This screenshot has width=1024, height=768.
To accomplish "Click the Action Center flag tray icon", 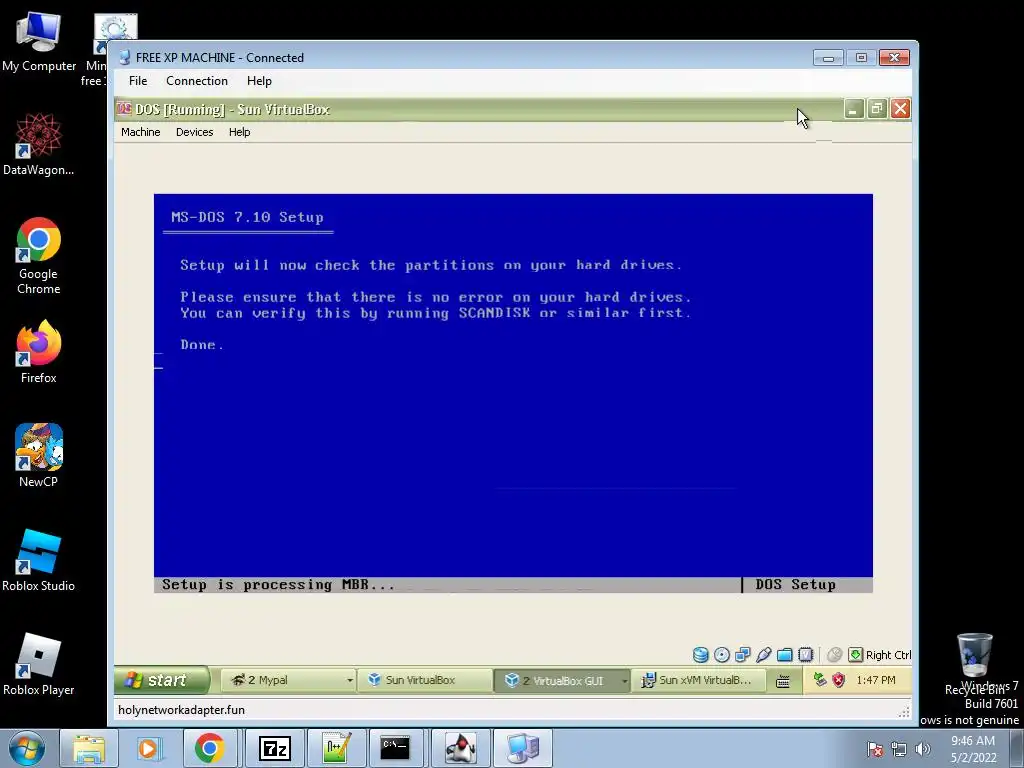I will pyautogui.click(x=875, y=749).
